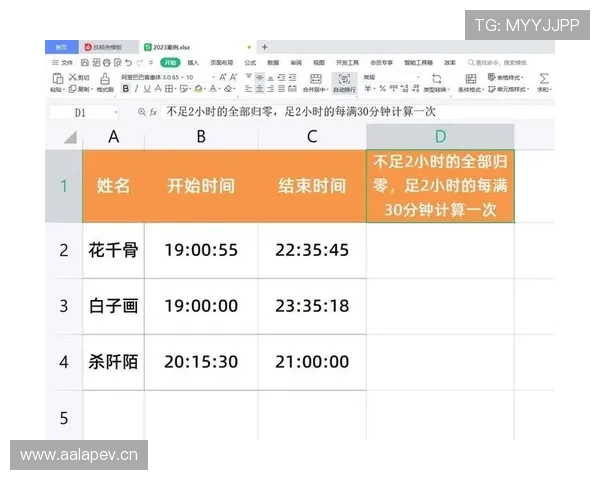Screen dimensions: 600x480
Task: Toggle vertical middle alignment
Action: (260, 77)
